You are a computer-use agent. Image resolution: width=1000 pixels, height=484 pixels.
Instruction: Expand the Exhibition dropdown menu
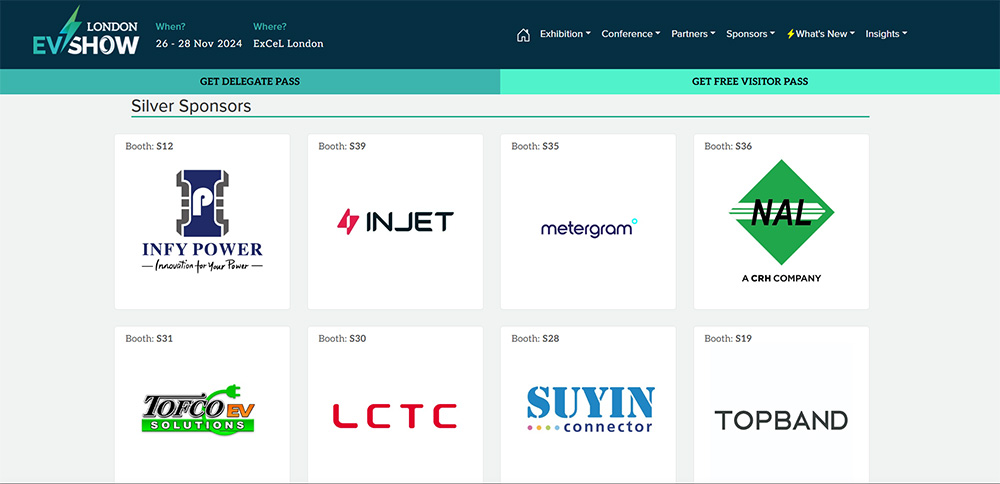tap(565, 34)
